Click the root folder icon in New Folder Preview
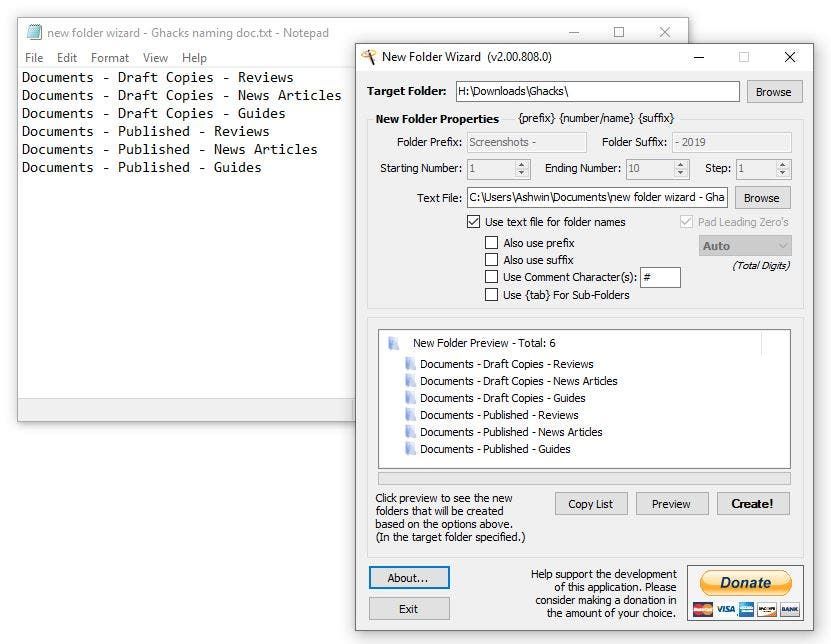 [393, 343]
